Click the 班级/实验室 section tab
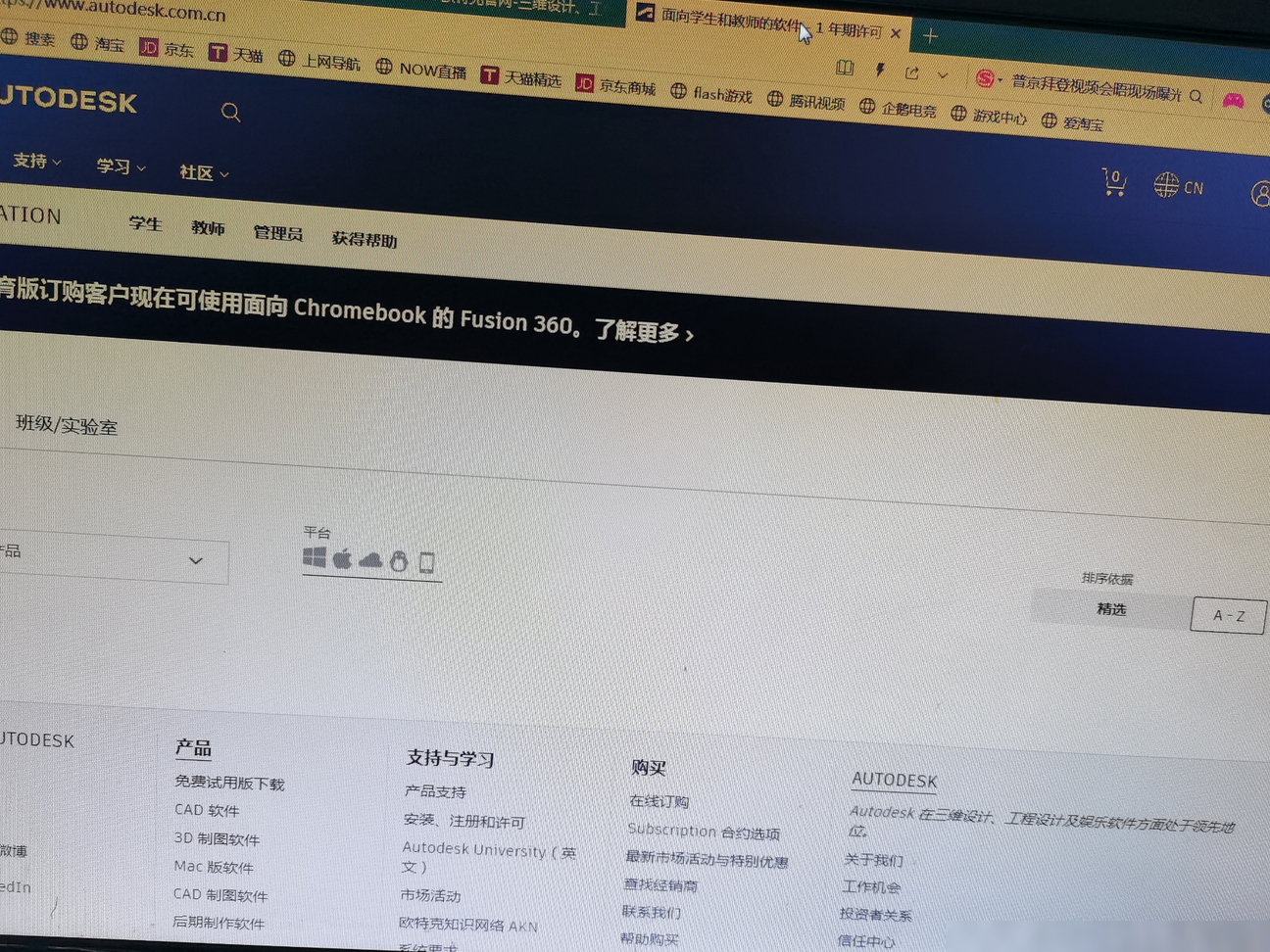This screenshot has height=952, width=1270. 67,425
